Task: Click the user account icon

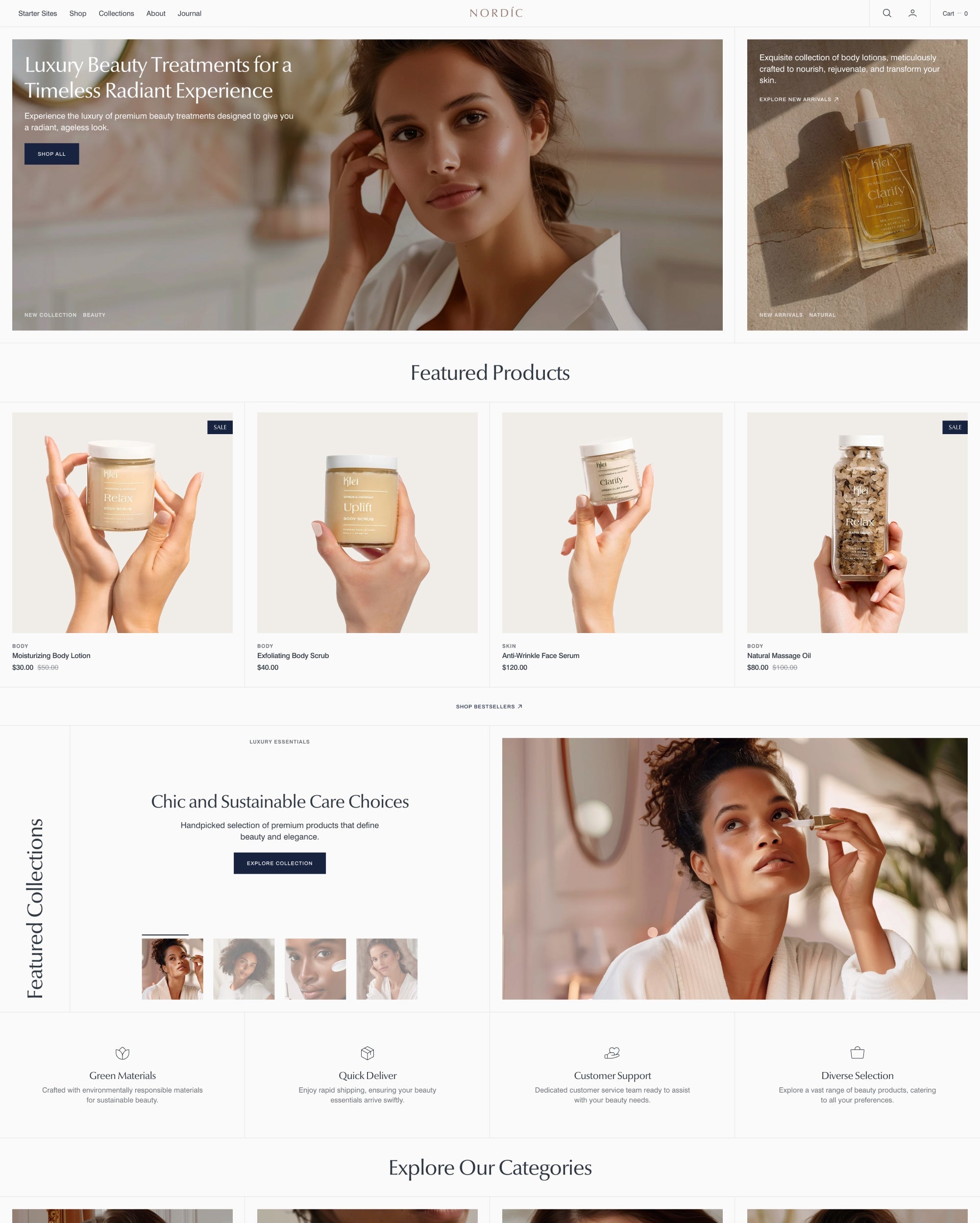Action: coord(912,13)
